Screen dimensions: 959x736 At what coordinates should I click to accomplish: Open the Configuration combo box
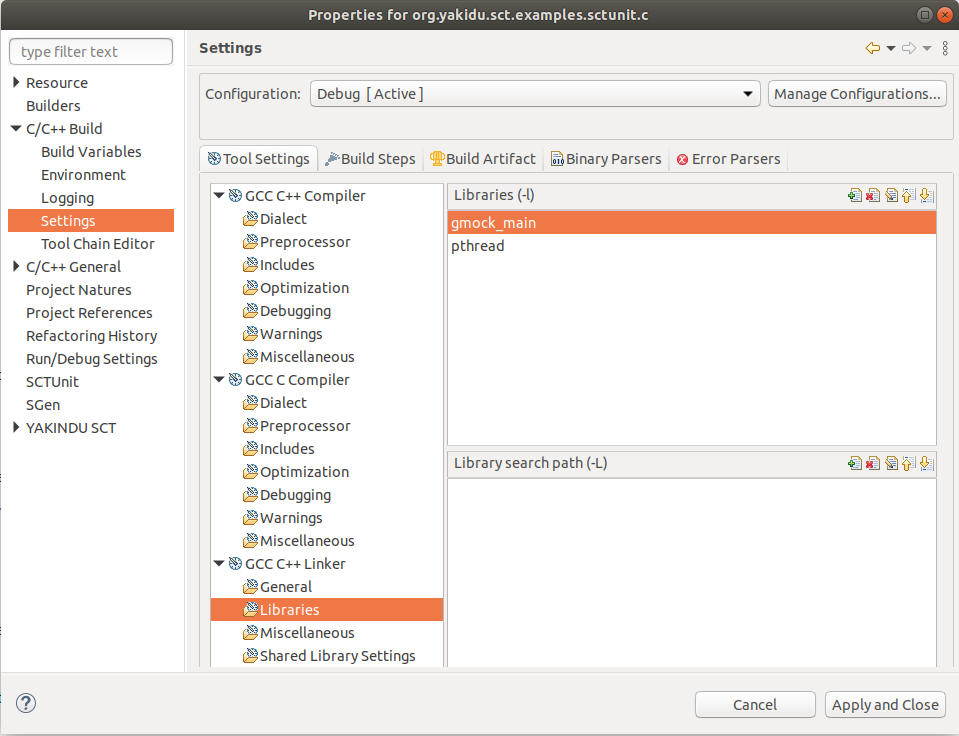535,94
